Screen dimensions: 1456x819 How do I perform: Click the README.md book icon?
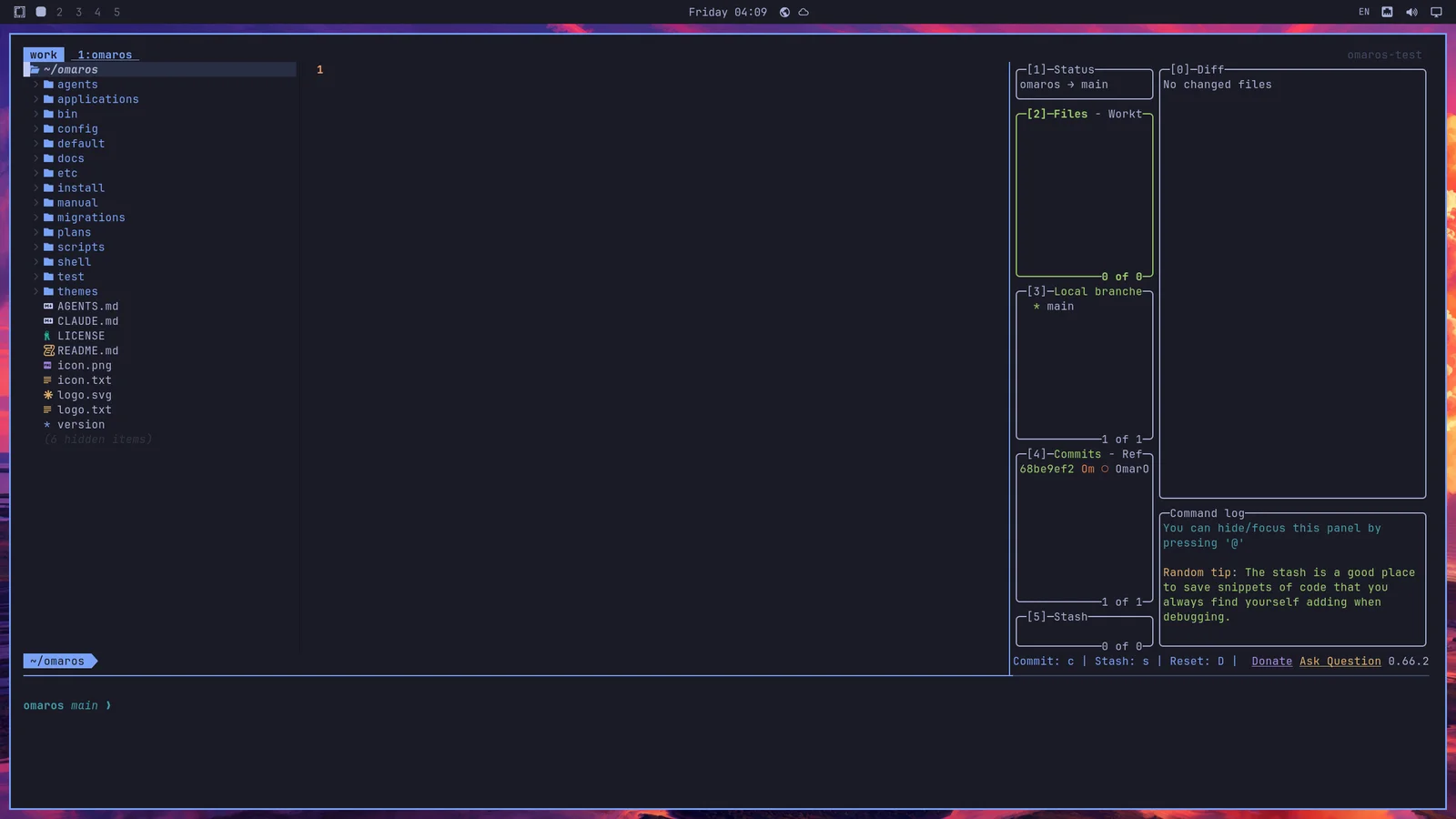(x=48, y=350)
